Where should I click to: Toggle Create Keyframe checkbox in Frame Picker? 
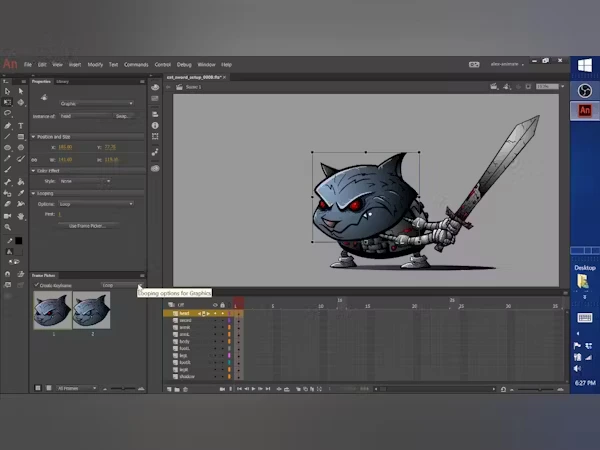pos(37,285)
